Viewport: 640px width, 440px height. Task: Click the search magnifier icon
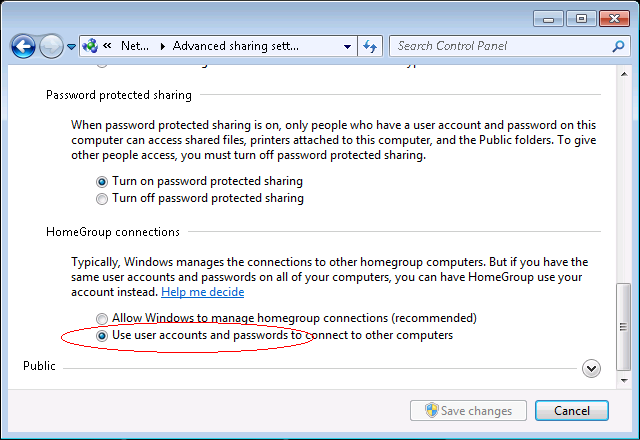pos(620,46)
